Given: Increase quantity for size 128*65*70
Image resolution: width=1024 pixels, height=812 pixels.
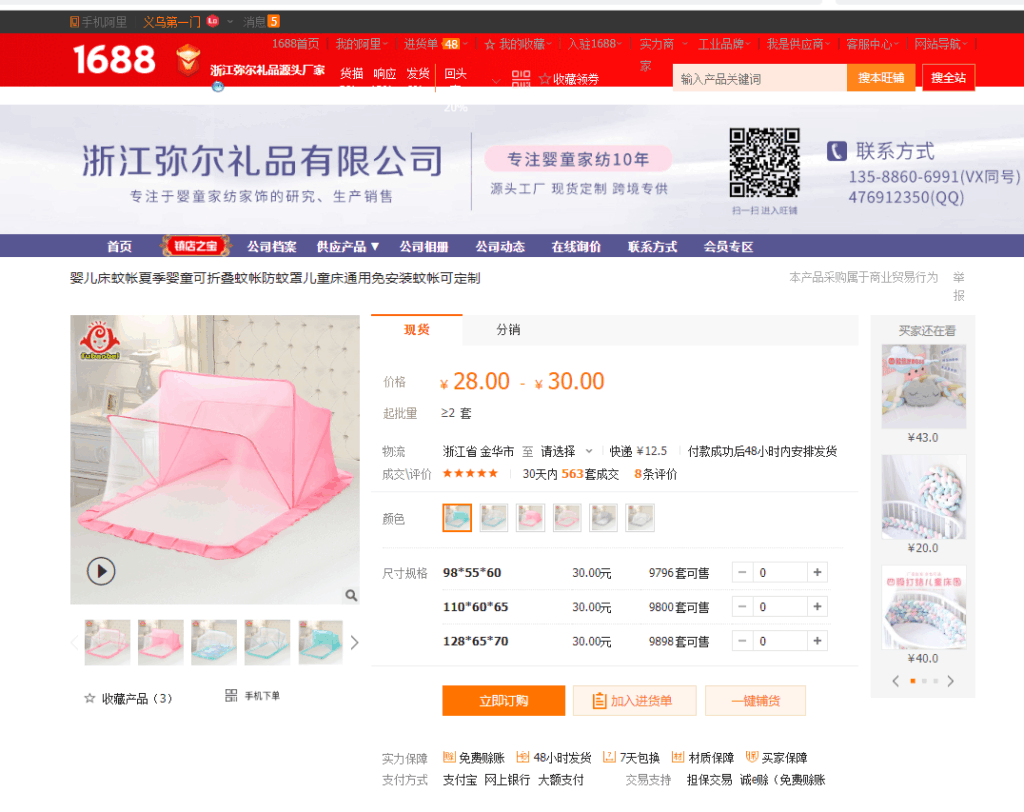Looking at the screenshot, I should 817,641.
